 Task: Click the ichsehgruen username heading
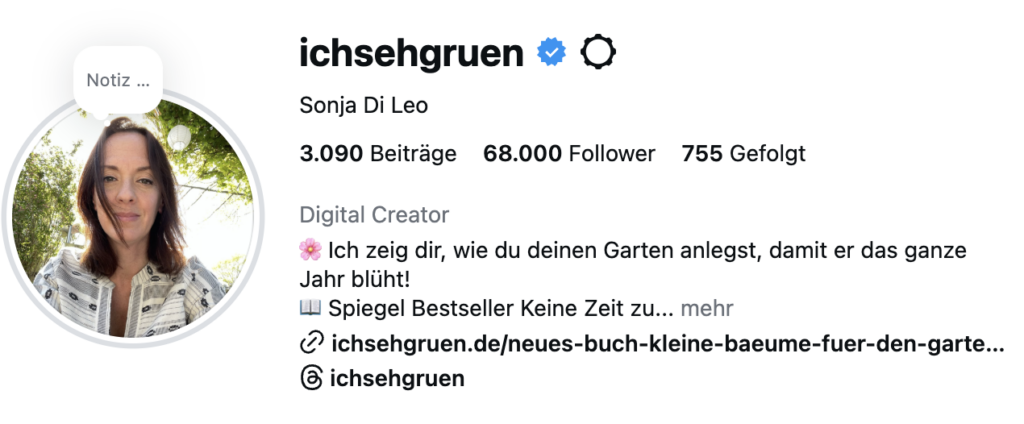411,53
